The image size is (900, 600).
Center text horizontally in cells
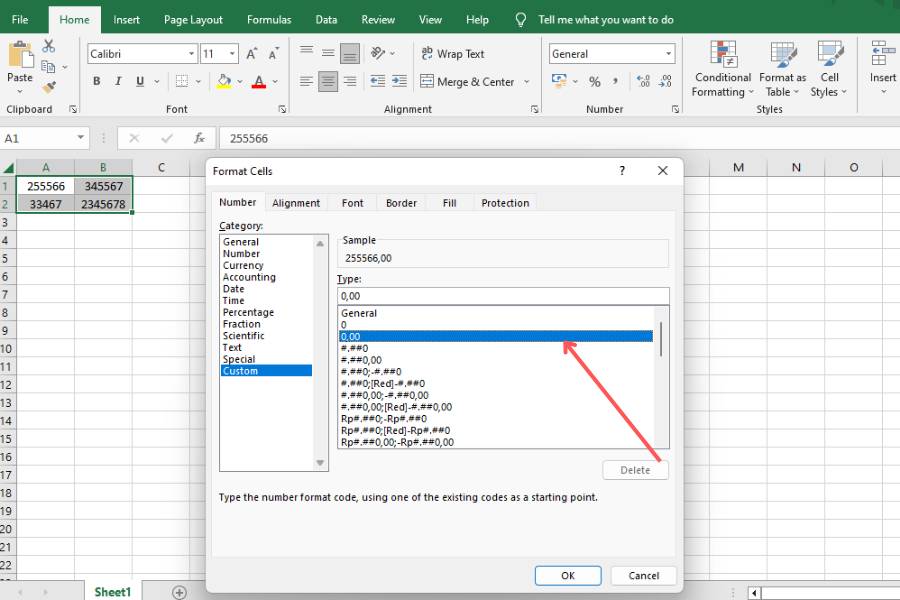click(x=328, y=82)
